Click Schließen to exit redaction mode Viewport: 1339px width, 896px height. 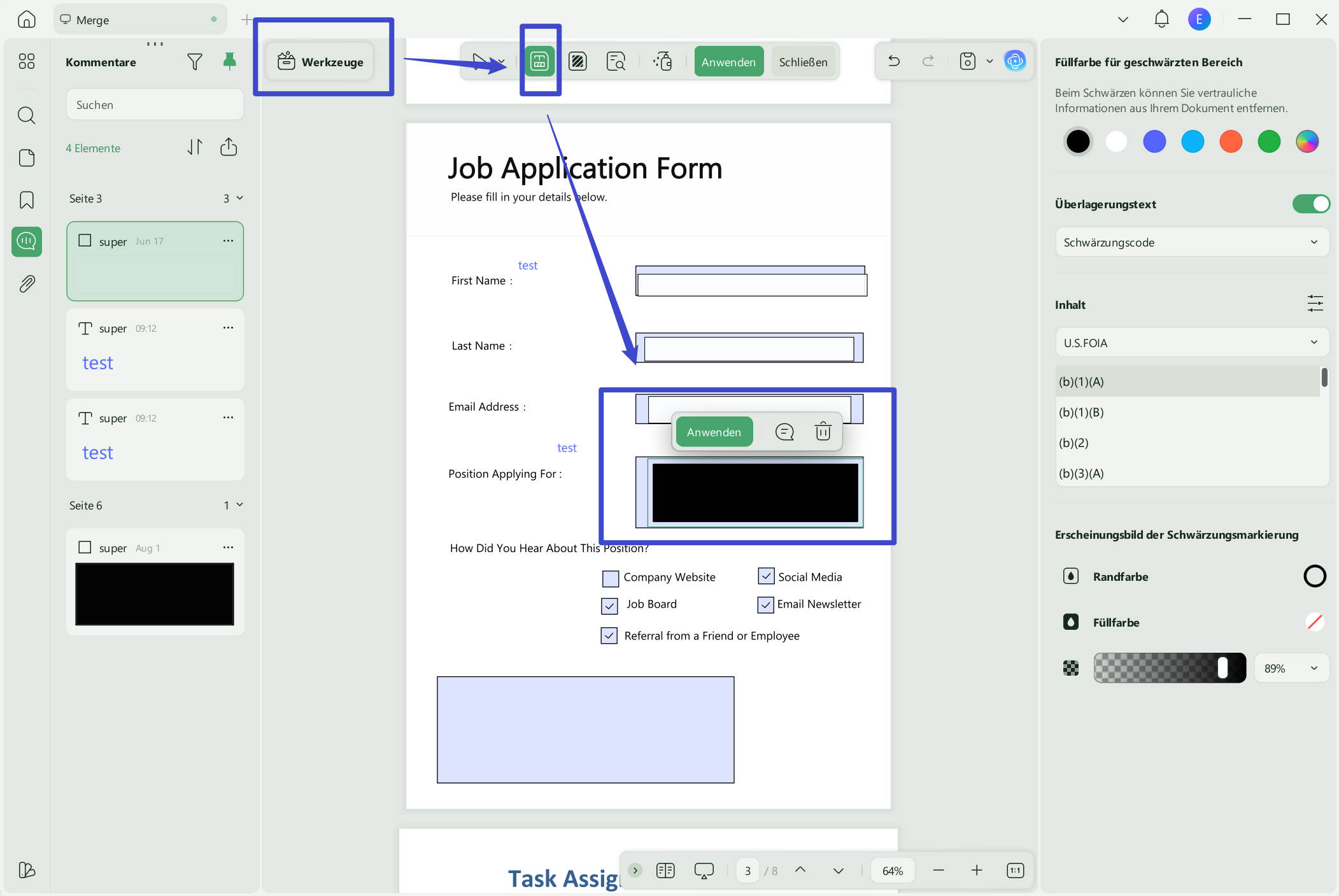pos(803,62)
